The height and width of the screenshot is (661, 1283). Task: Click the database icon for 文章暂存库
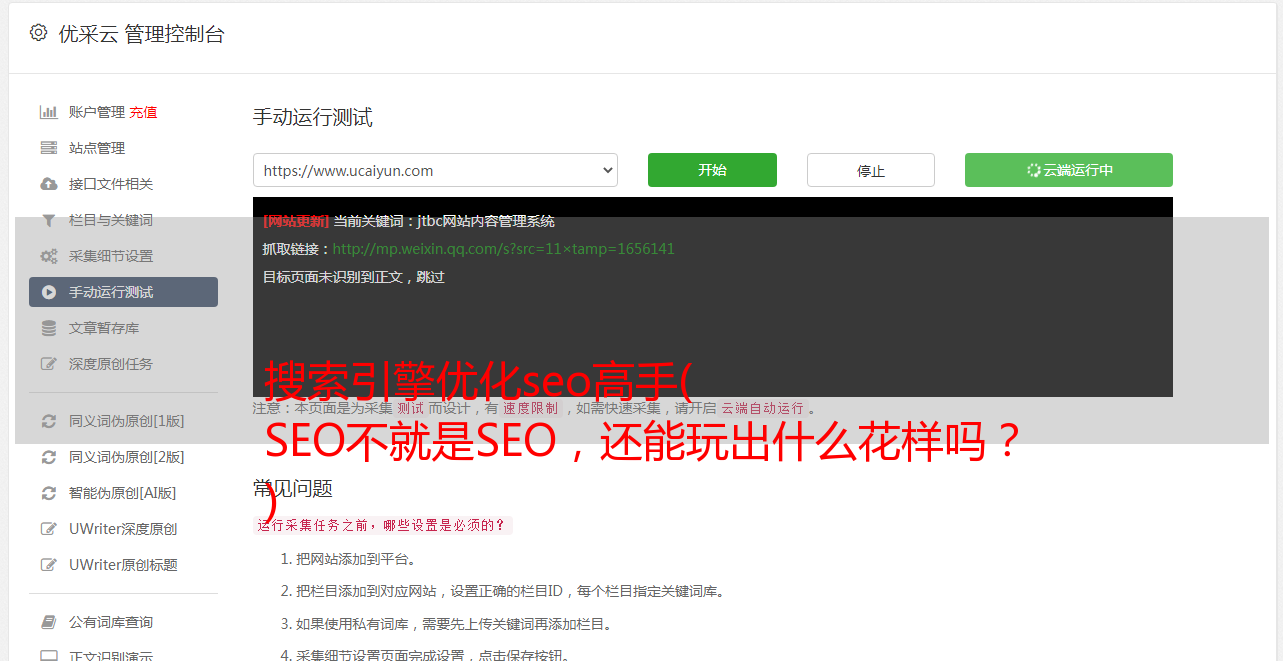[x=48, y=328]
